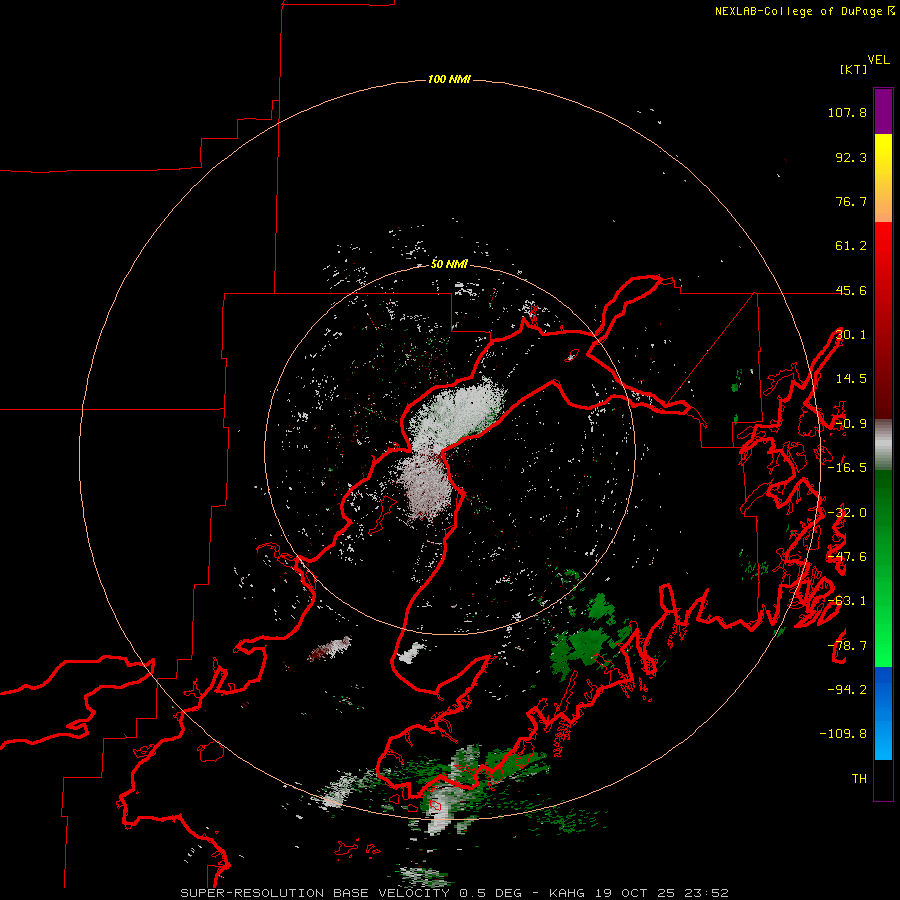The width and height of the screenshot is (900, 900).
Task: Select the -0.9 value on the velocity scale
Action: pos(851,424)
